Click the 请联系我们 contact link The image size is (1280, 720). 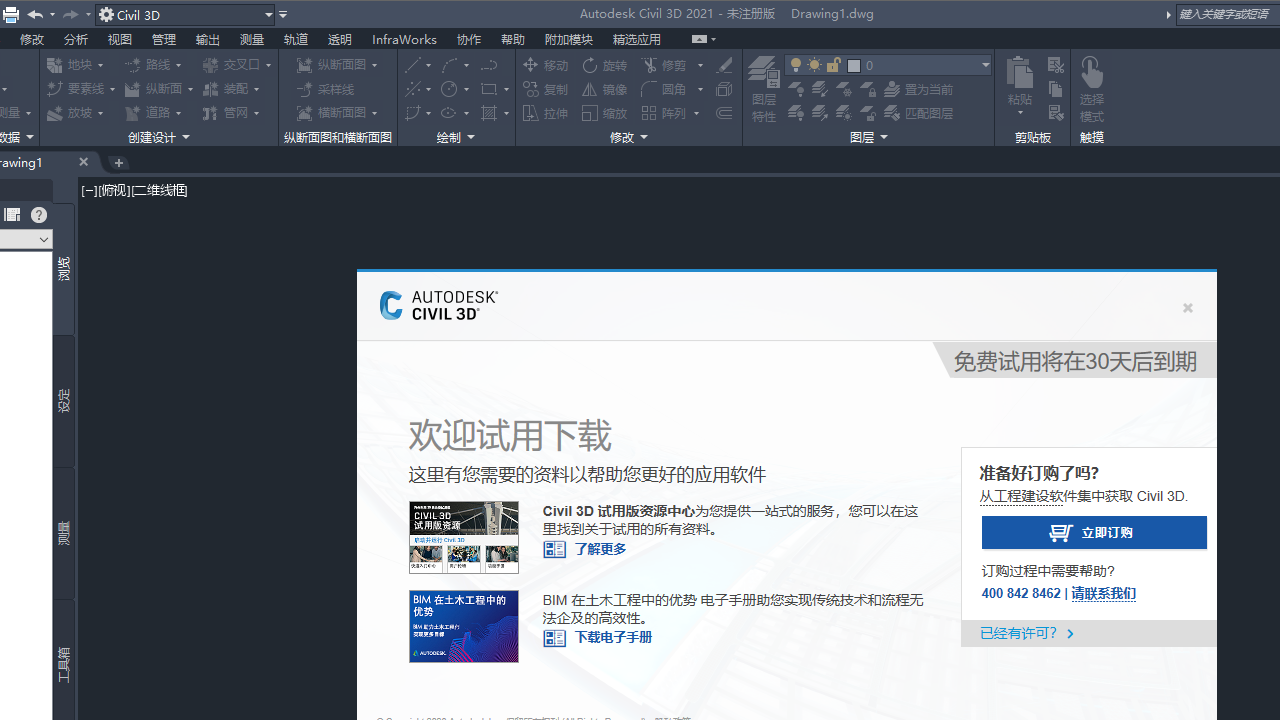(1104, 593)
